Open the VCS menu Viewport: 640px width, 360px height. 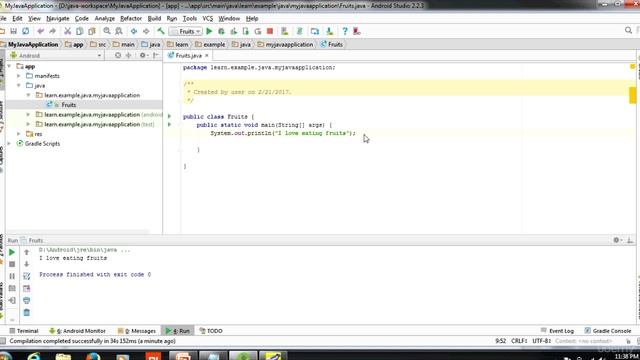coord(207,19)
